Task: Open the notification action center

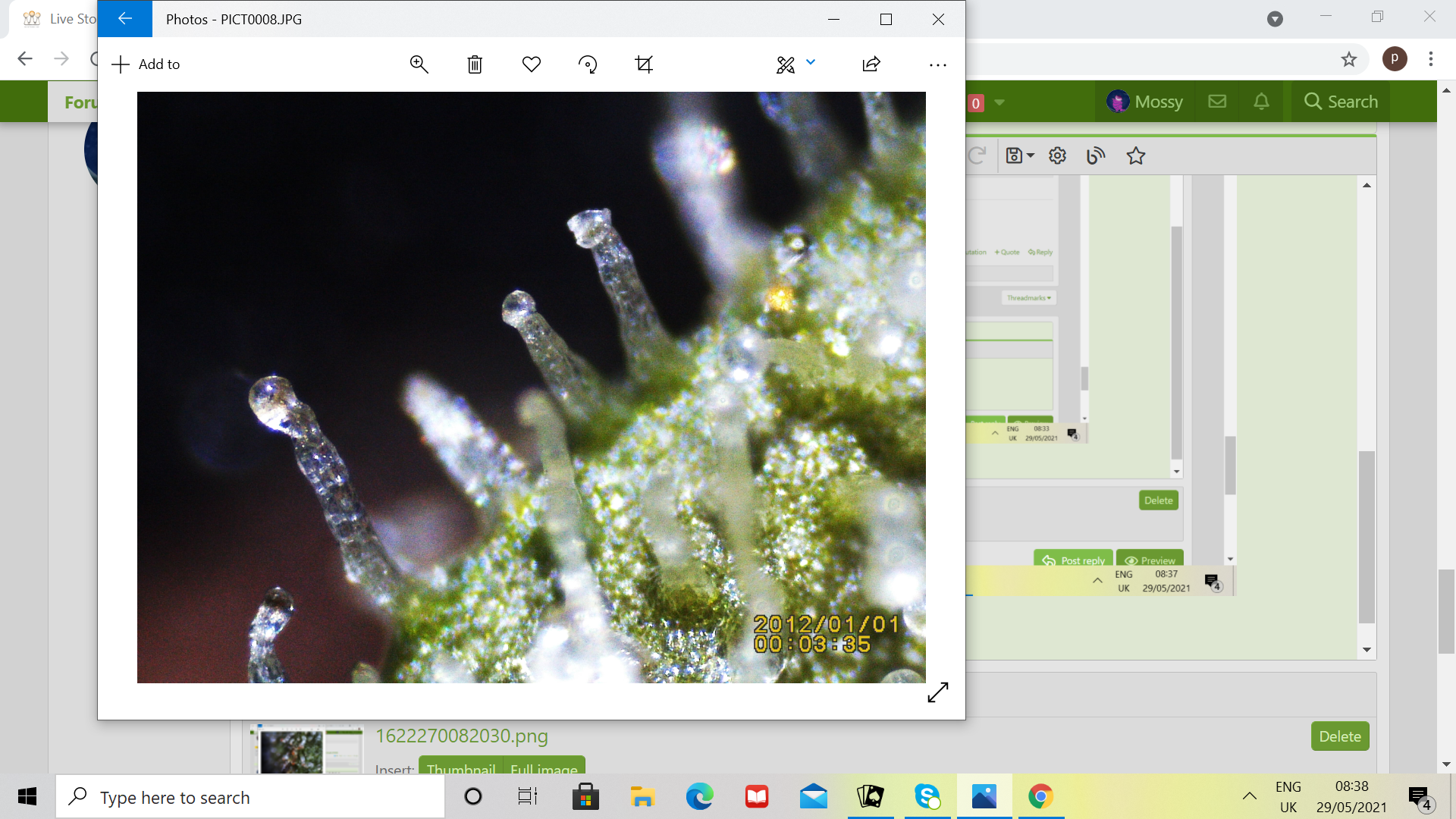Action: coord(1421,798)
